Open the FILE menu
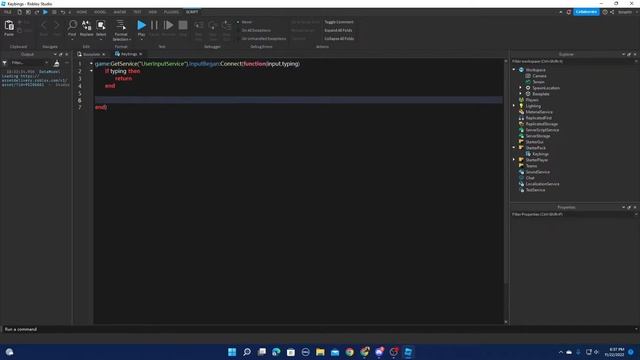Image resolution: width=640 pixels, height=360 pixels. point(8,12)
